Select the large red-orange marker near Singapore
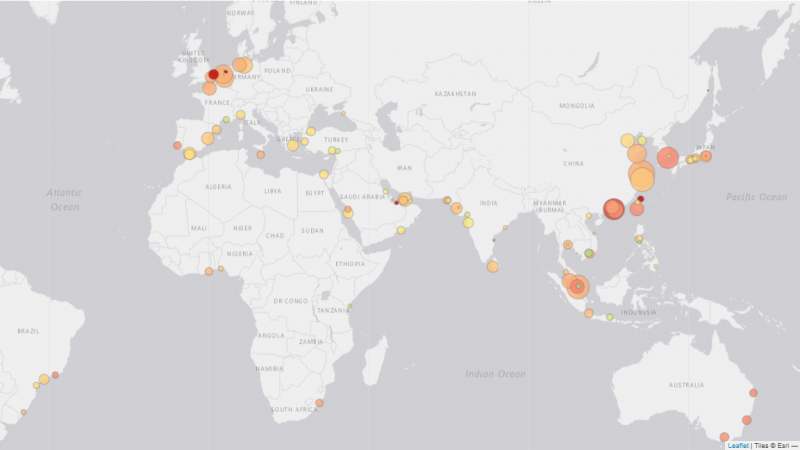Image resolution: width=800 pixels, height=450 pixels. click(x=578, y=289)
